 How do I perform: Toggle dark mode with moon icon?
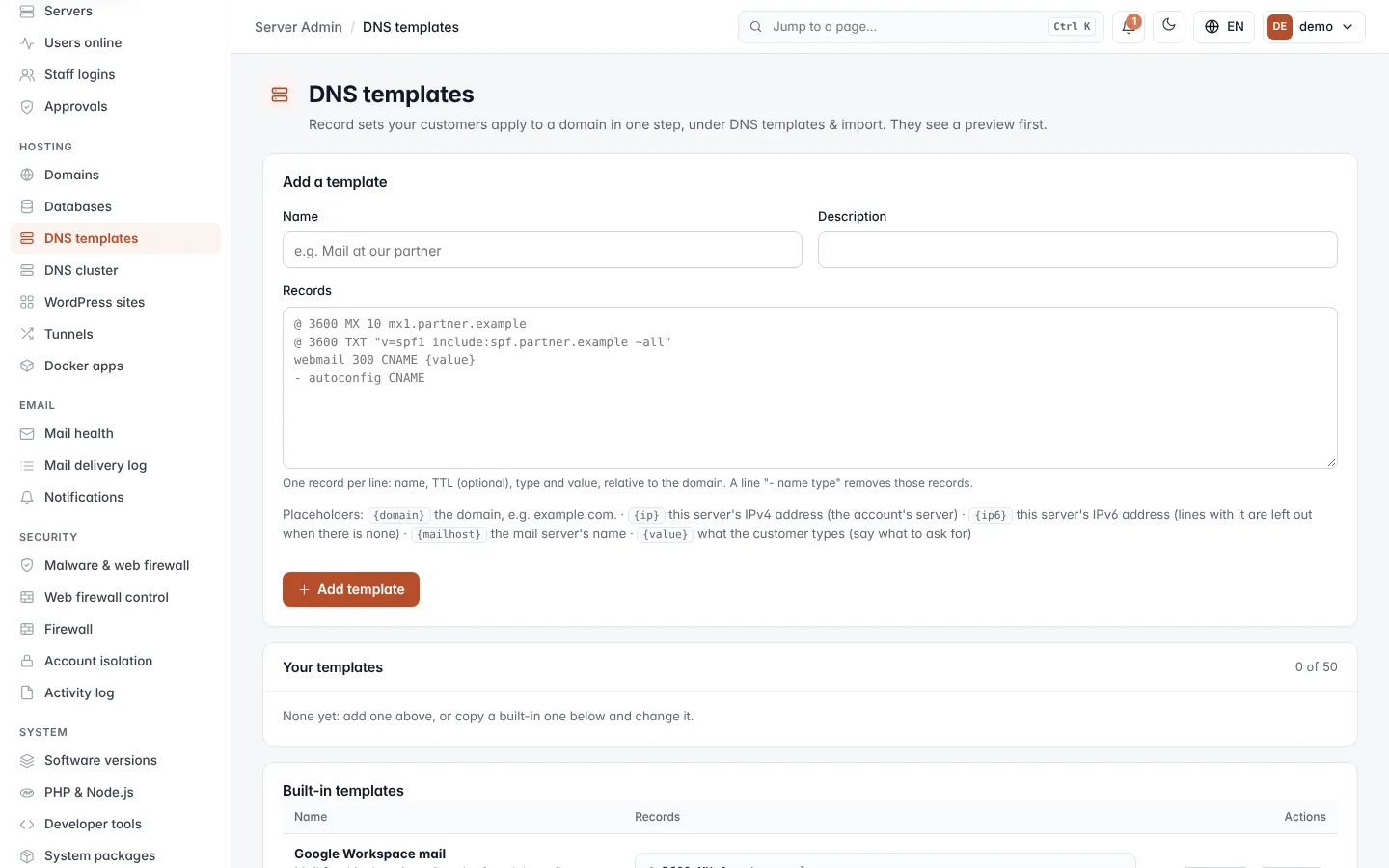[x=1169, y=27]
